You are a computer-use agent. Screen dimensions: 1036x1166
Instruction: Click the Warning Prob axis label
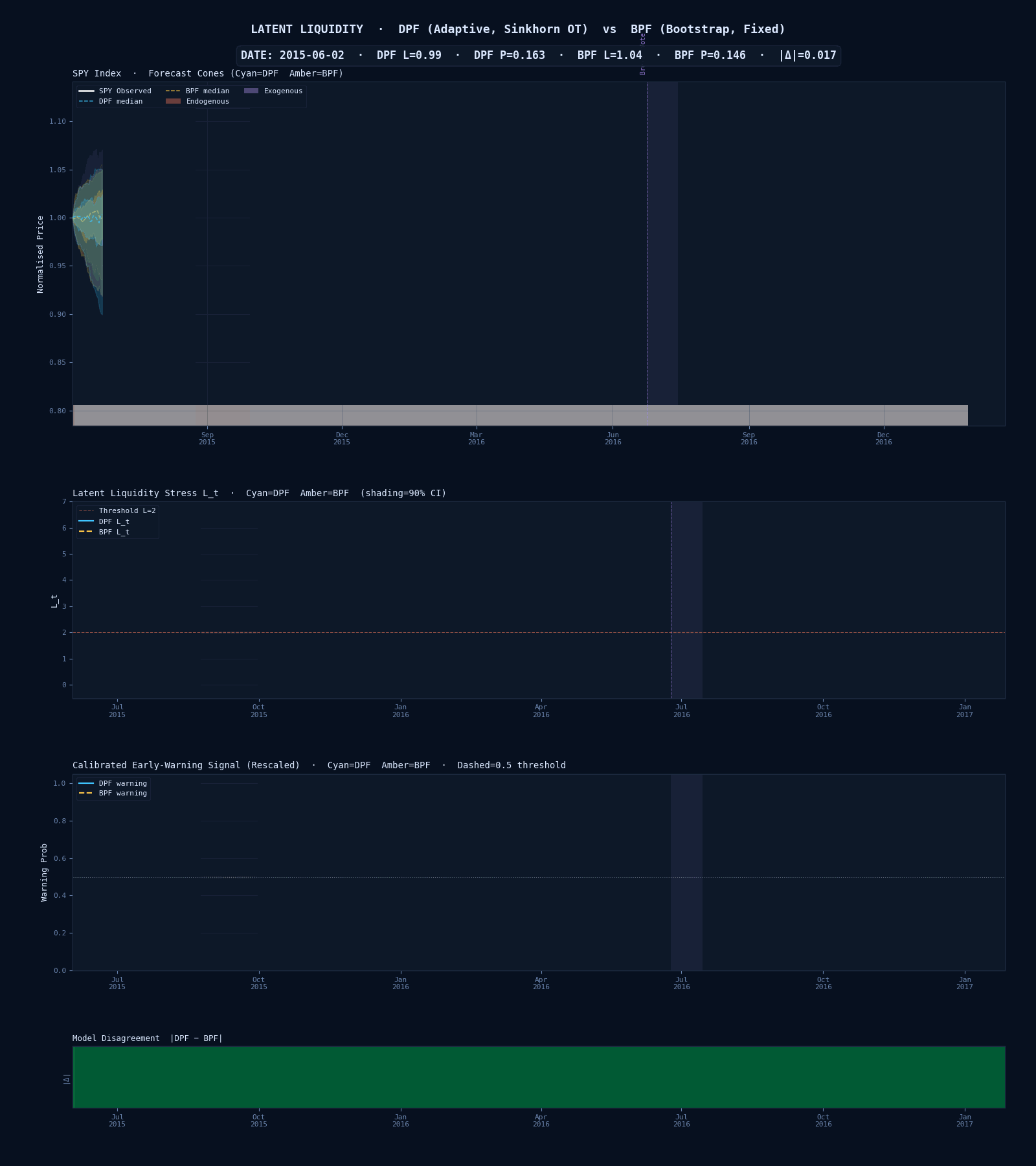(44, 872)
